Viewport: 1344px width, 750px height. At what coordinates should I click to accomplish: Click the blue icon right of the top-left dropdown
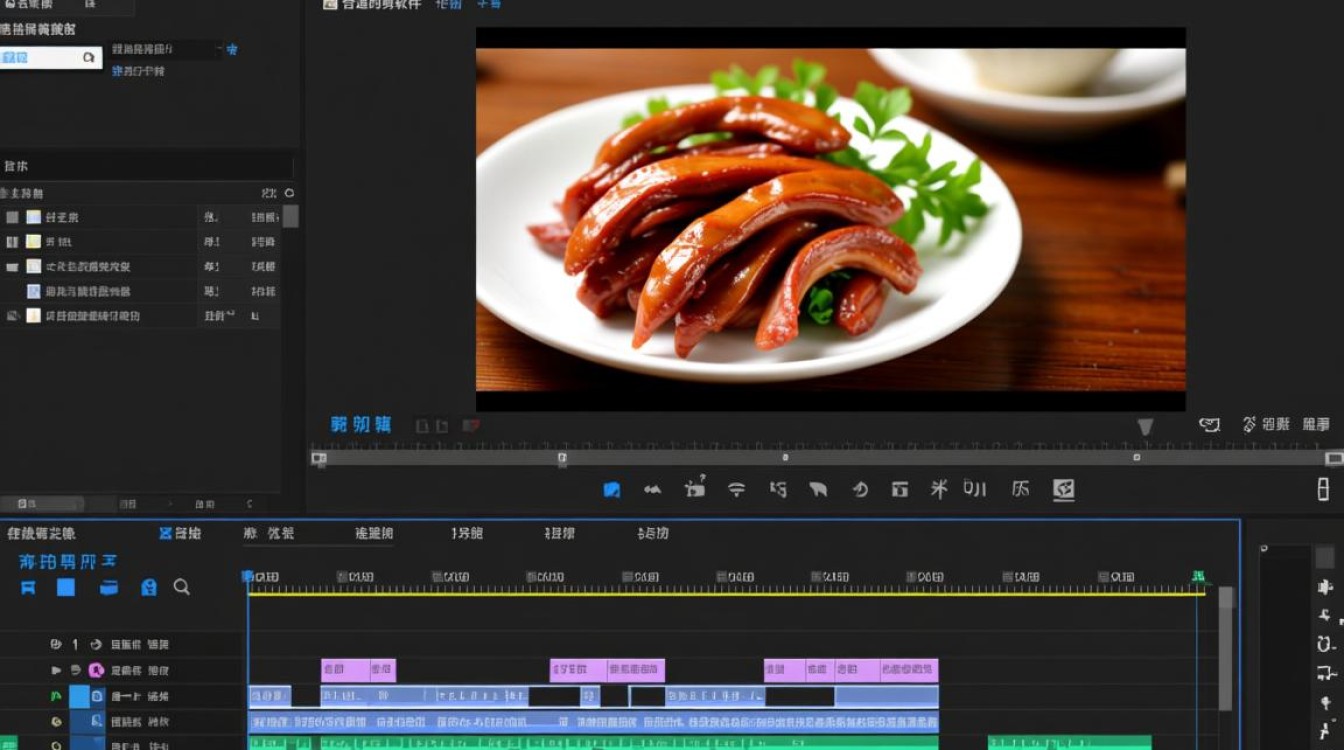tap(232, 49)
